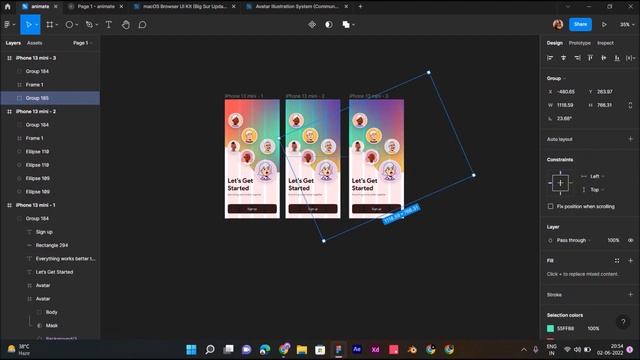Click Align left icon

pyautogui.click(x=550, y=58)
